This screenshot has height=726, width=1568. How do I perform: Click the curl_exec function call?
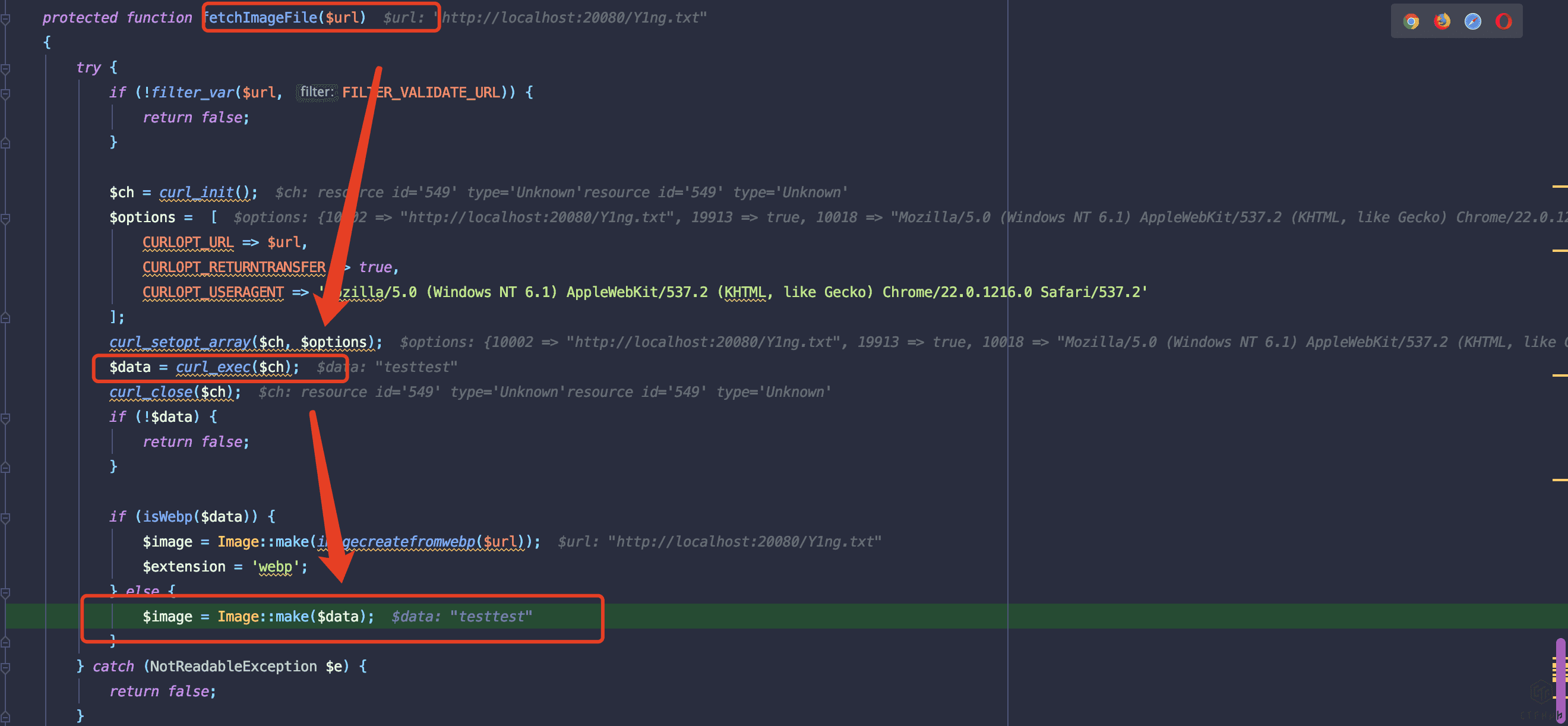click(213, 367)
